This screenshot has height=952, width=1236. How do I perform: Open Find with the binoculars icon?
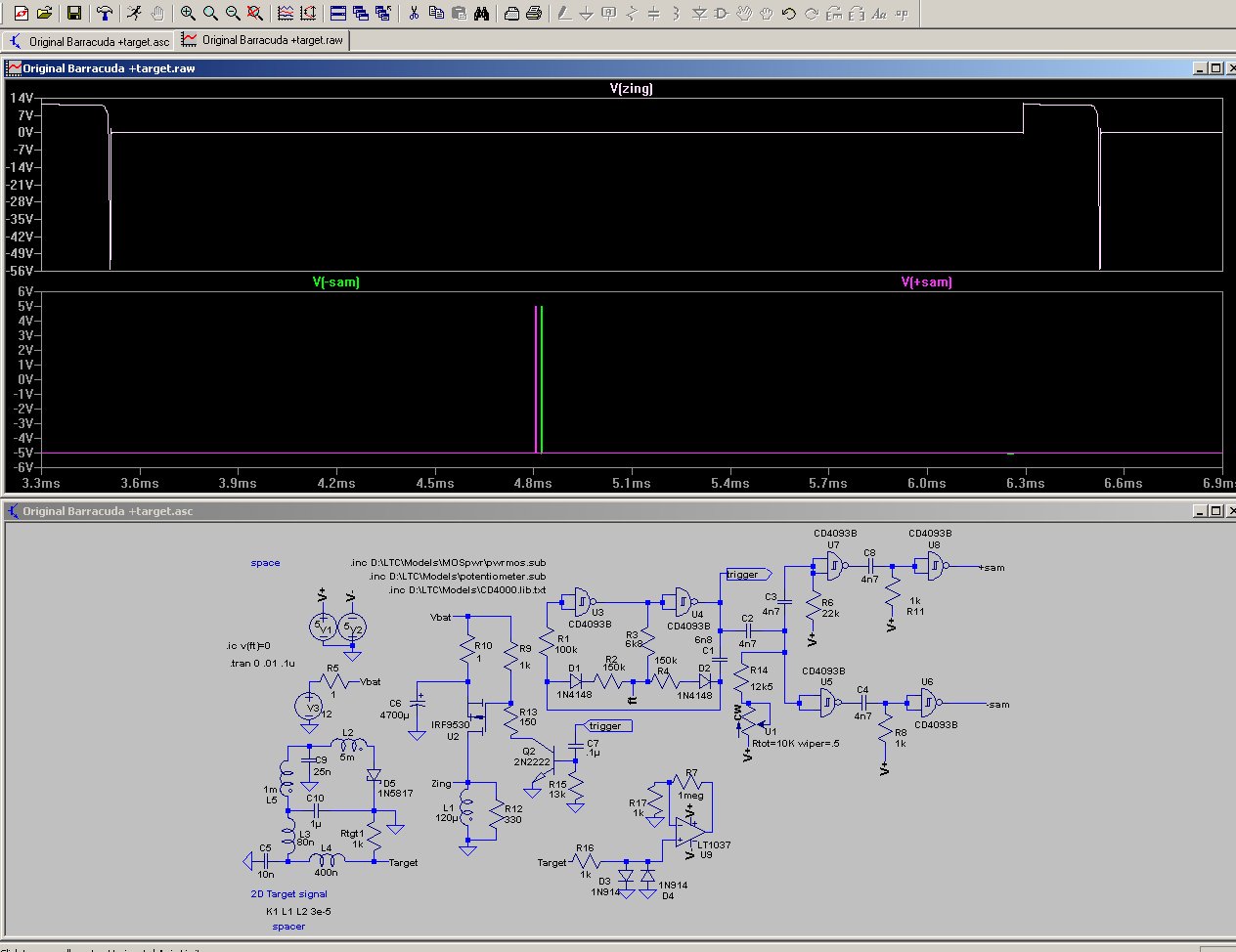pyautogui.click(x=482, y=14)
